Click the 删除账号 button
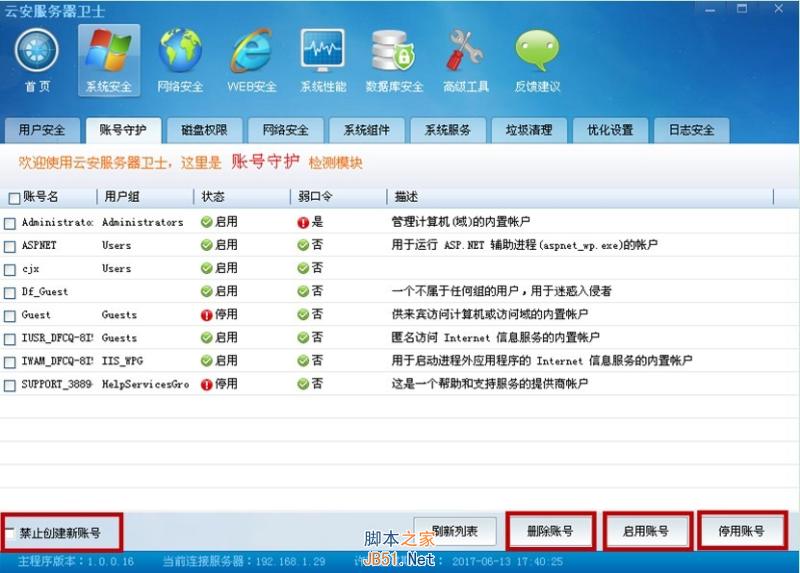The height and width of the screenshot is (573, 800). pyautogui.click(x=550, y=531)
